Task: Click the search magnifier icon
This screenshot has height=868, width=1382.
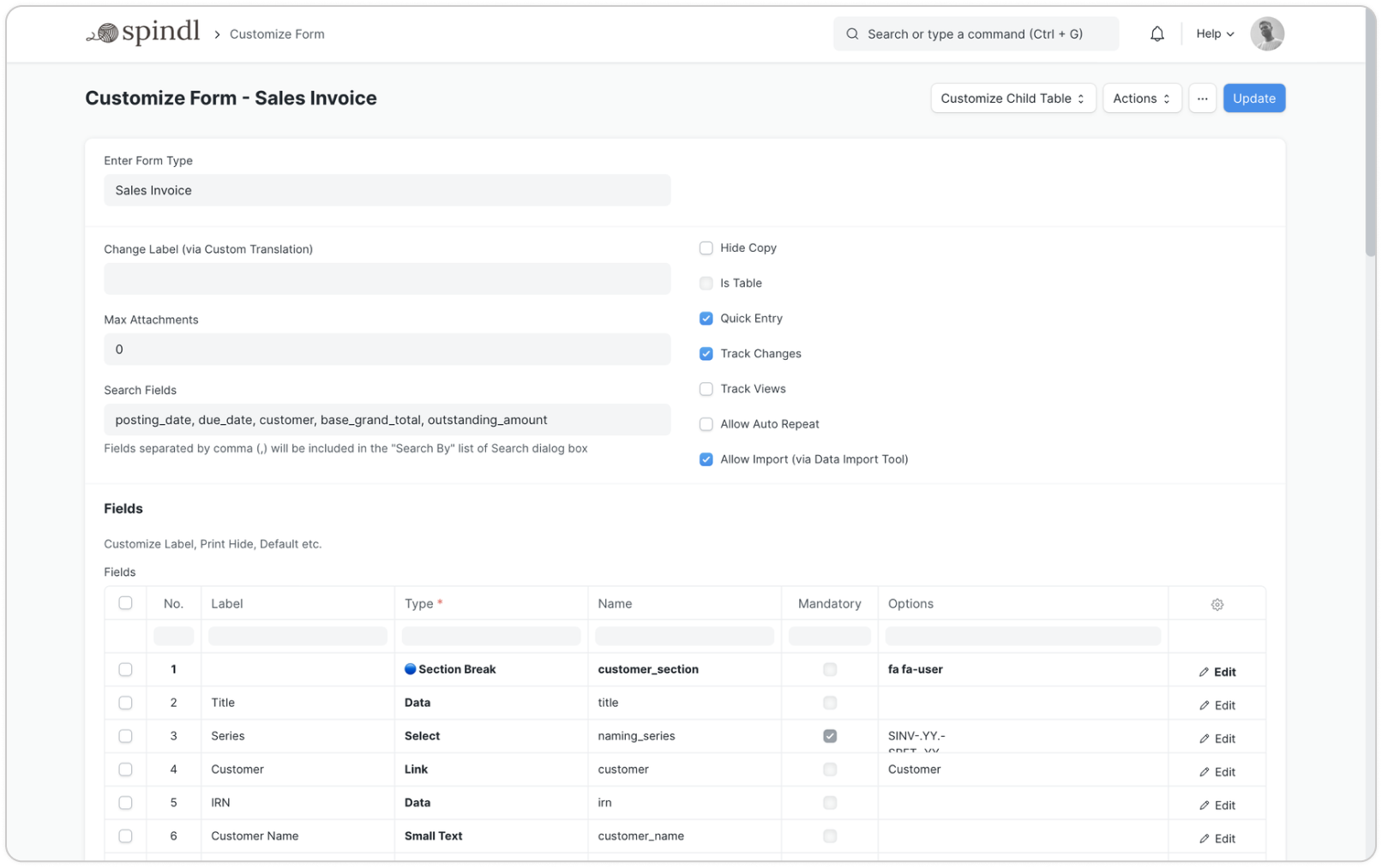Action: [852, 33]
